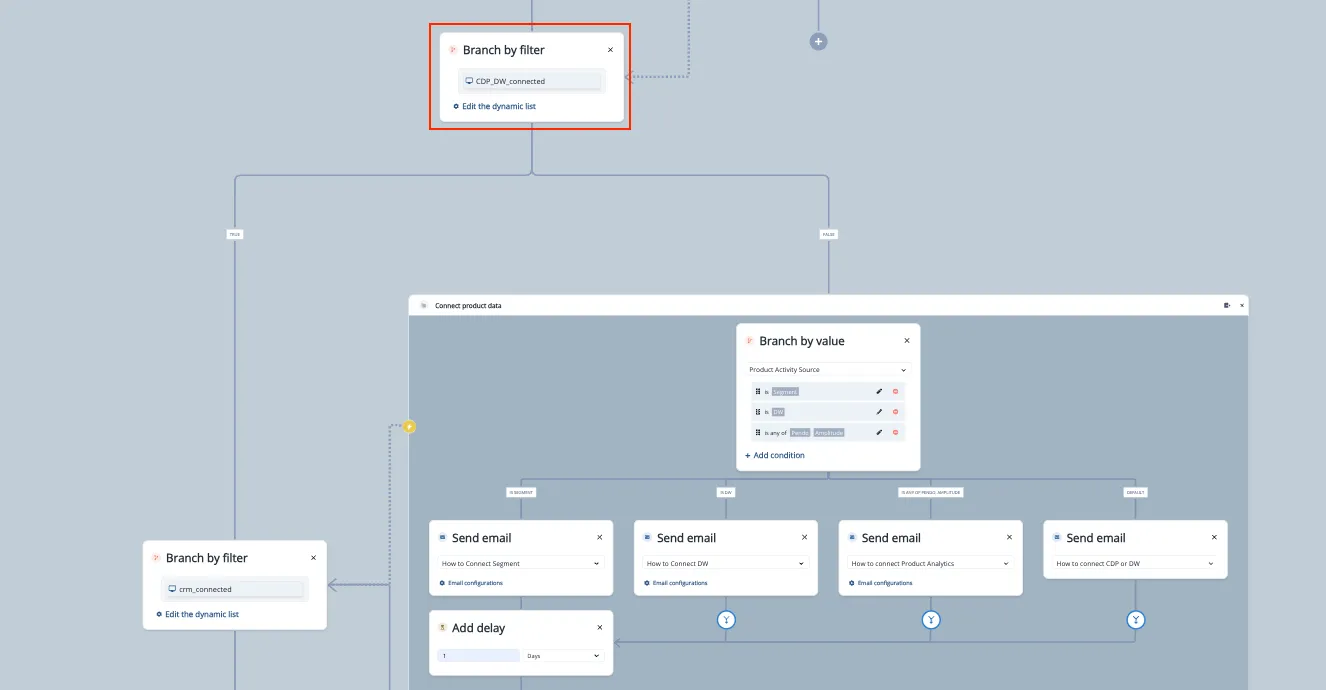1326x690 pixels.
Task: Open Email configurations for Product Analytics email
Action: click(x=880, y=583)
